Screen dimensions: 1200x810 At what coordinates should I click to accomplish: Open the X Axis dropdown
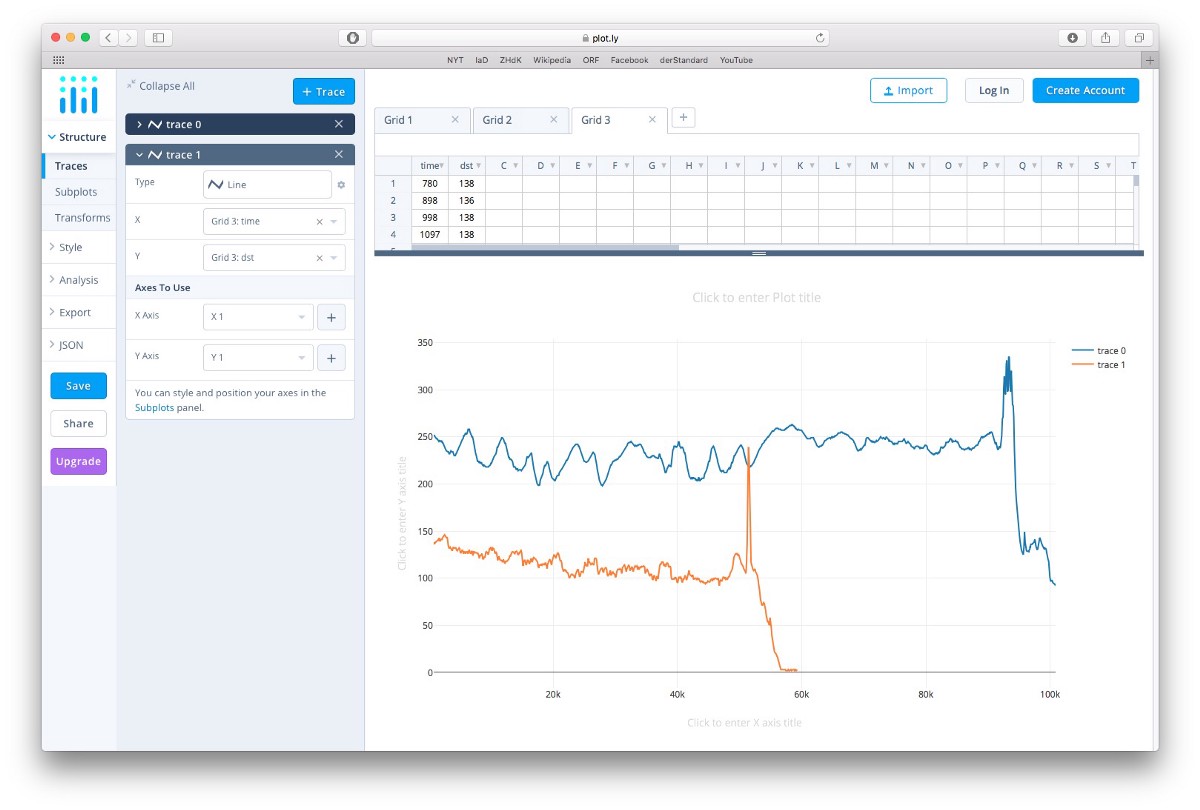pyautogui.click(x=258, y=317)
